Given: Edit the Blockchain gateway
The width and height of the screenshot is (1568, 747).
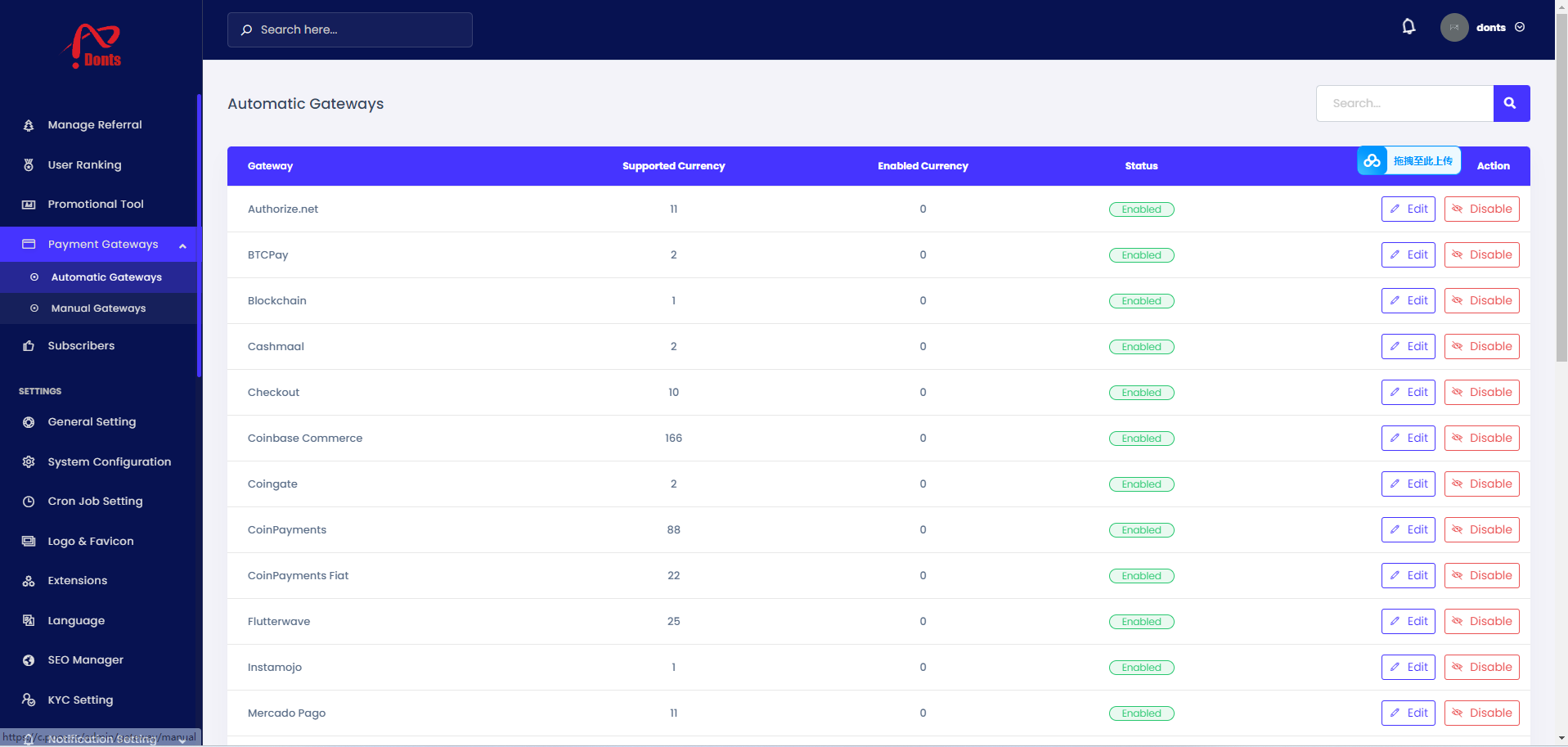Looking at the screenshot, I should point(1409,300).
